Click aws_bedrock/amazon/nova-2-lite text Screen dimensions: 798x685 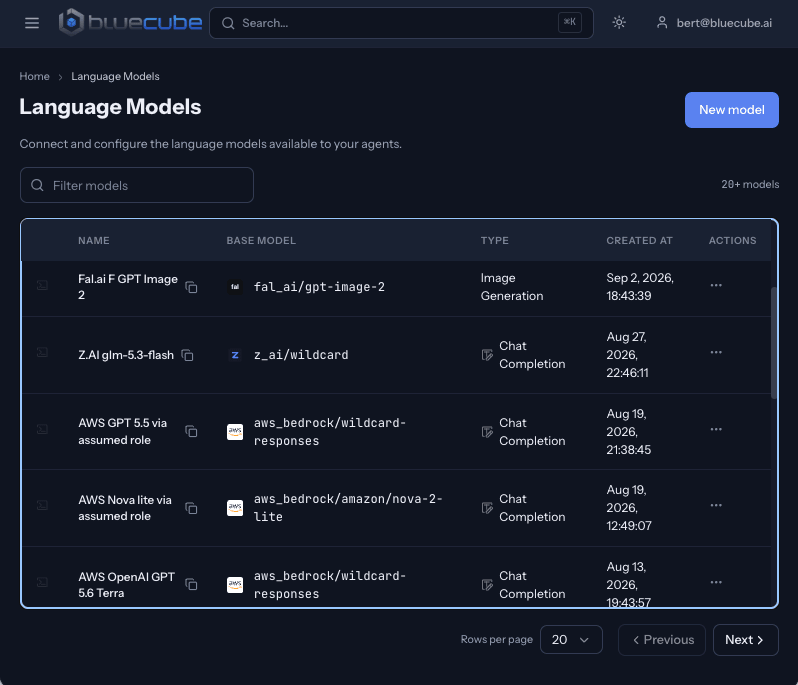(x=348, y=508)
